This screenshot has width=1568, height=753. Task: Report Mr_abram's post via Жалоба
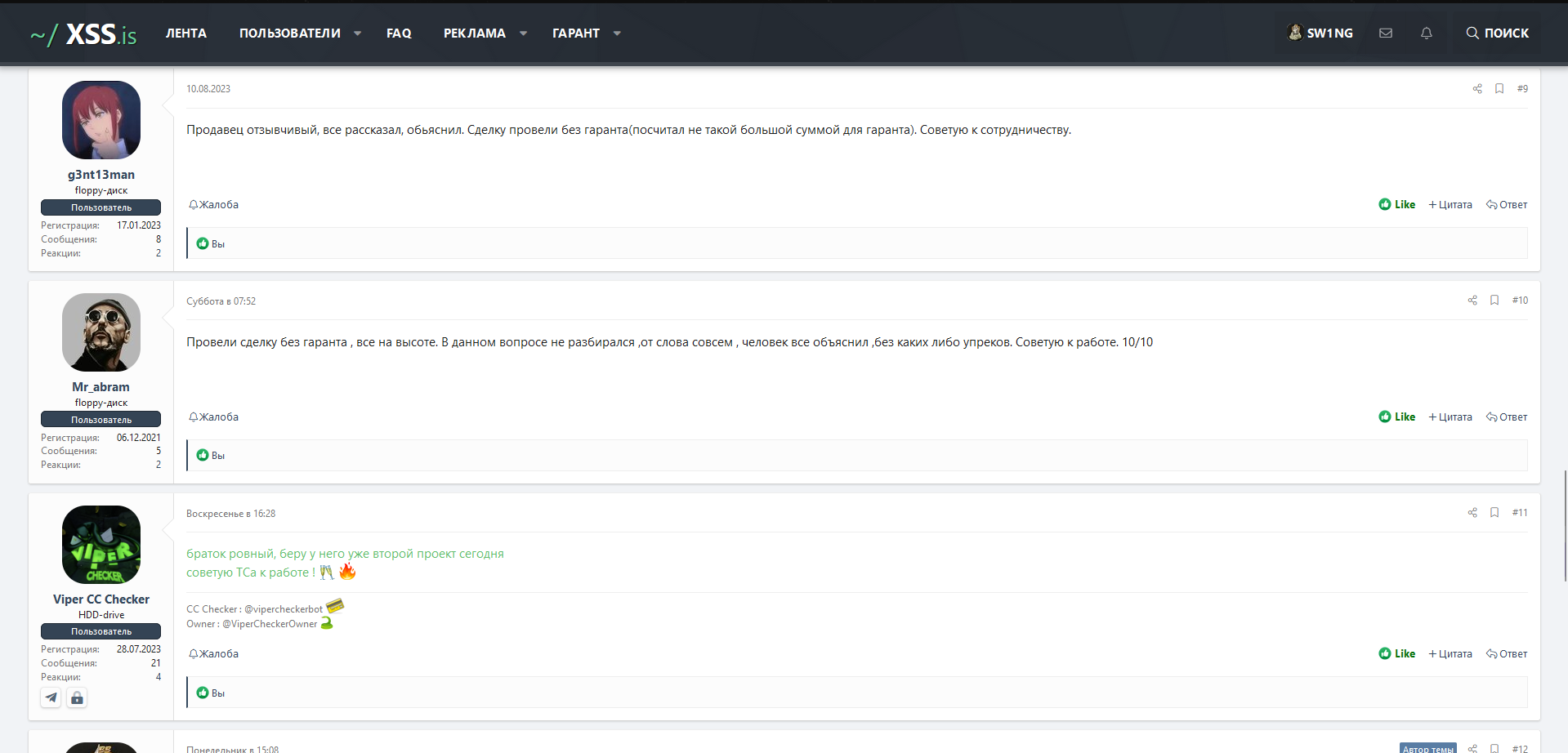[x=213, y=417]
